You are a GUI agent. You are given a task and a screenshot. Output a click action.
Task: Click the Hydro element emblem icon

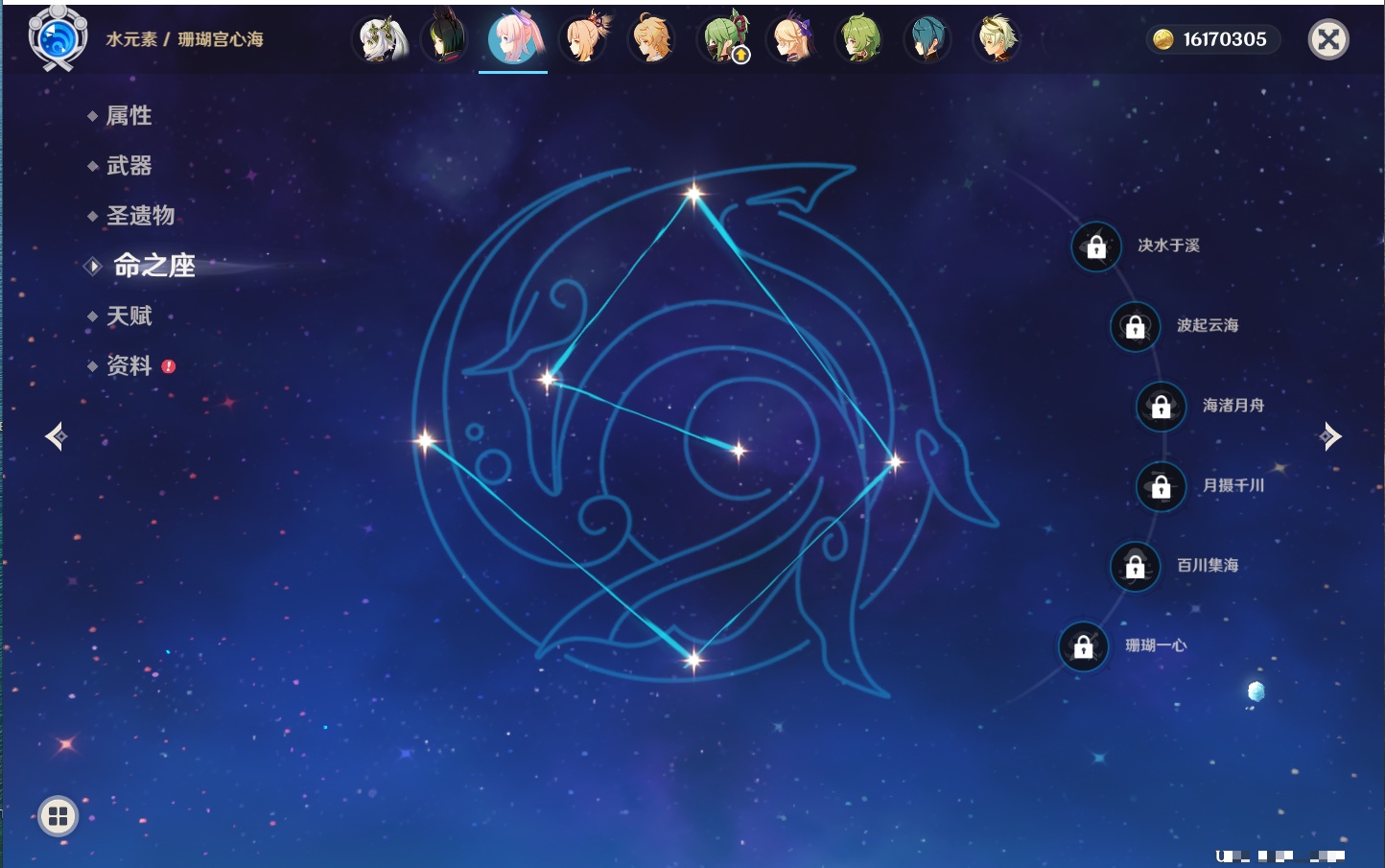58,39
